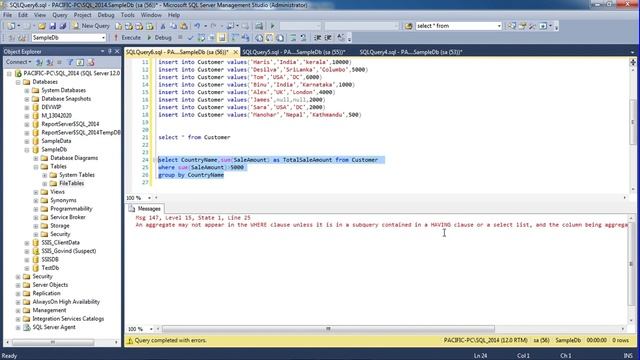Image resolution: width=640 pixels, height=360 pixels.
Task: Click the Msg 147 error message line
Action: click(x=193, y=218)
